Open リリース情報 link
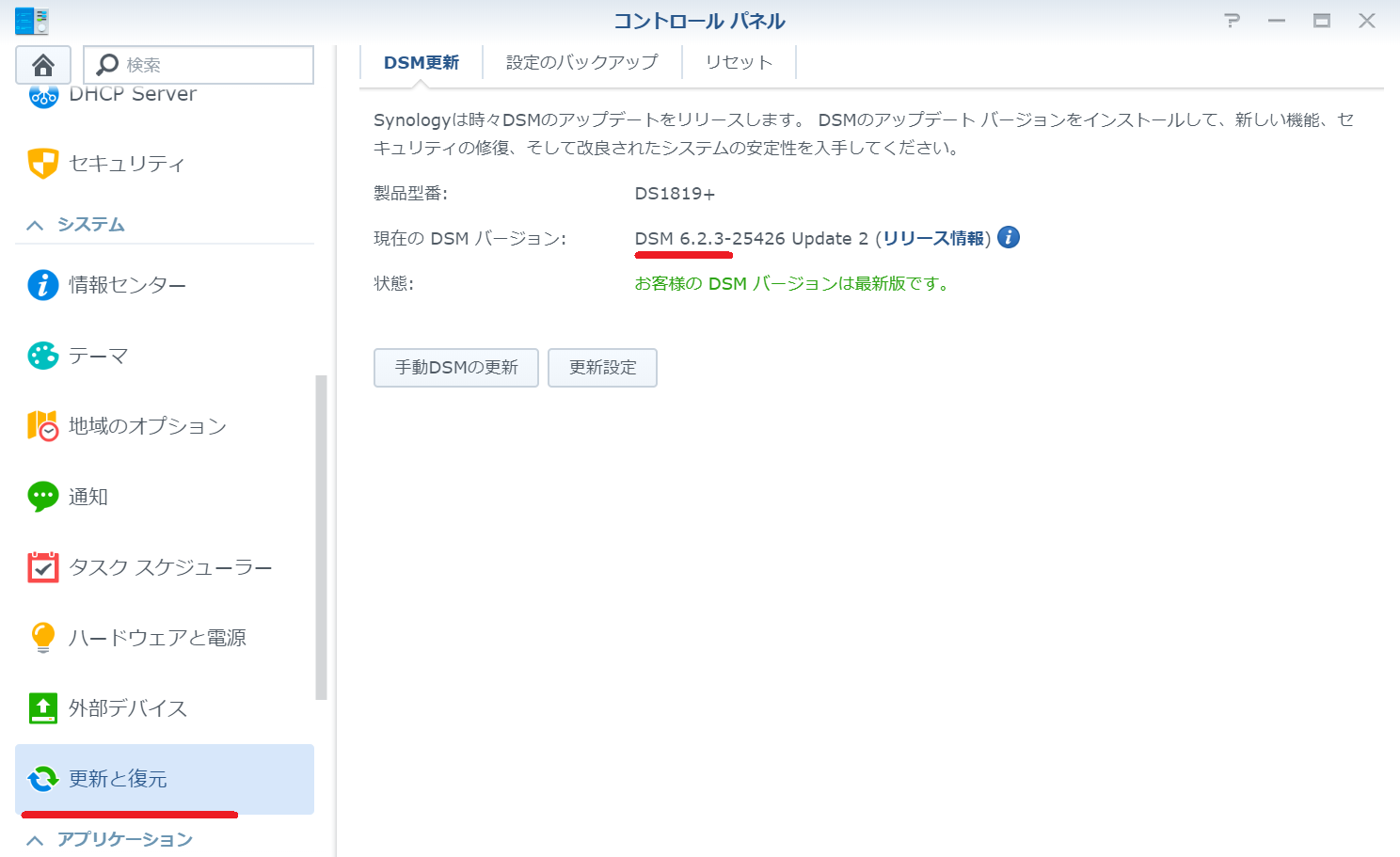The width and height of the screenshot is (1400, 857). click(933, 239)
